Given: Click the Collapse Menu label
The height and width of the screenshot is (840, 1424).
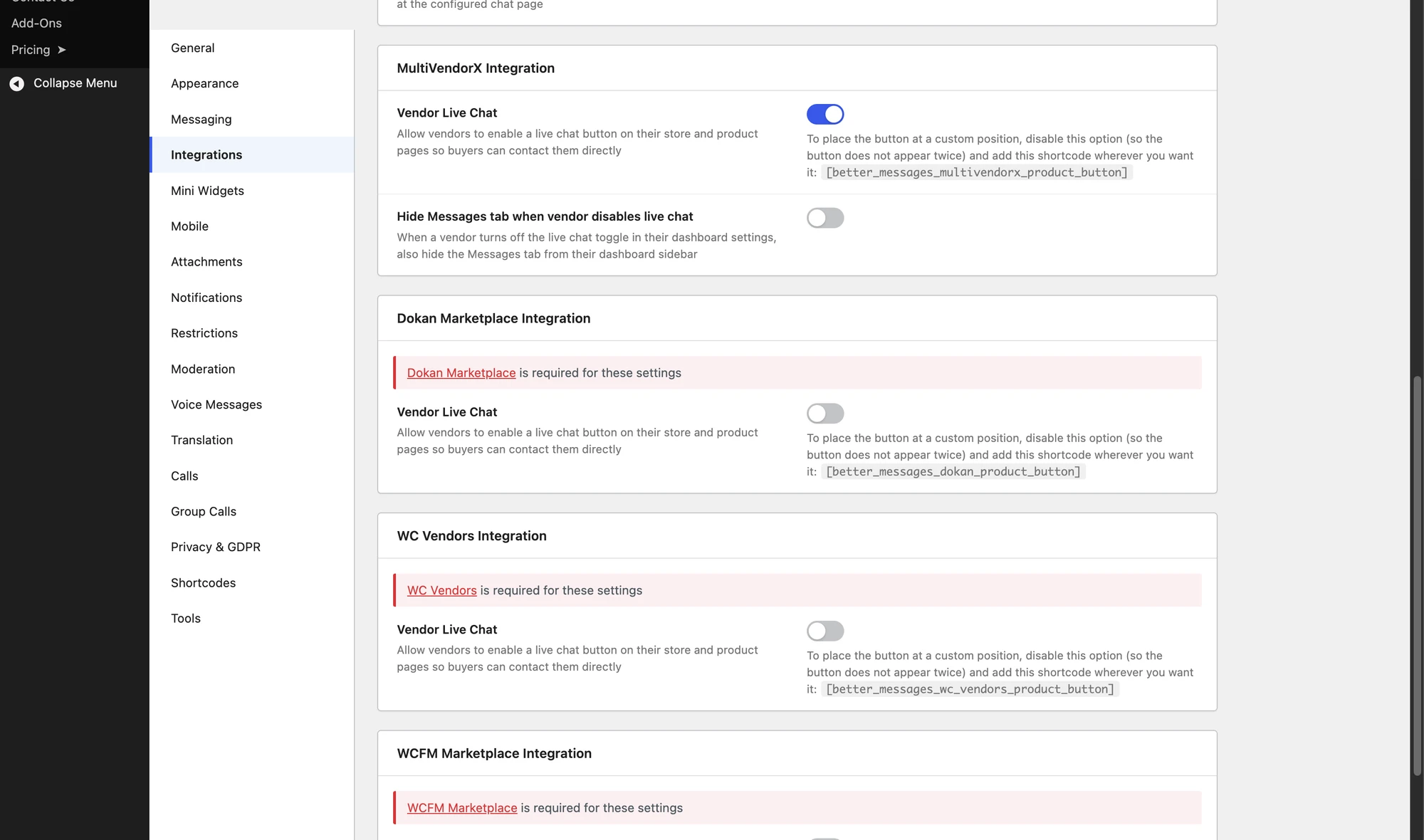Looking at the screenshot, I should point(75,83).
